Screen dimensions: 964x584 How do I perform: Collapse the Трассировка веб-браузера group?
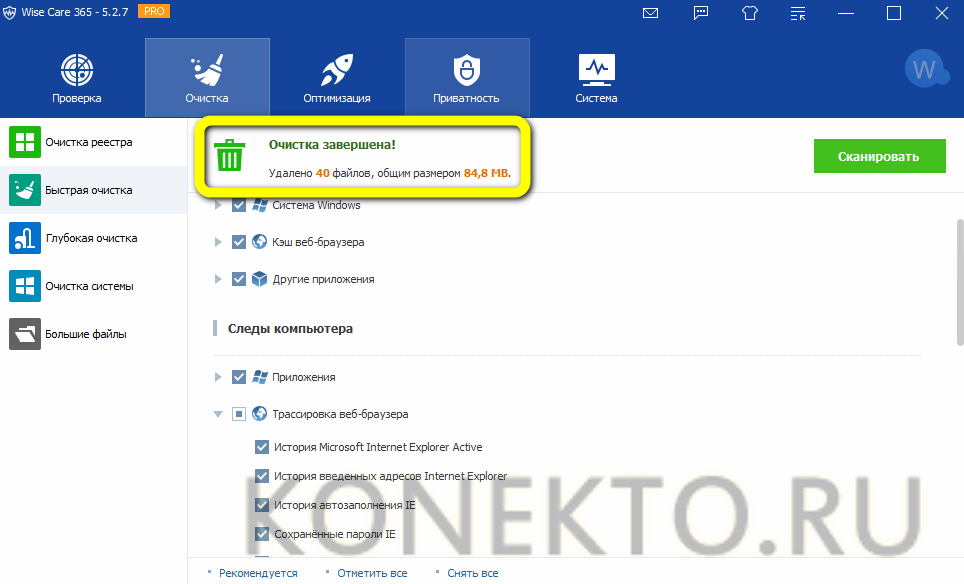(218, 414)
